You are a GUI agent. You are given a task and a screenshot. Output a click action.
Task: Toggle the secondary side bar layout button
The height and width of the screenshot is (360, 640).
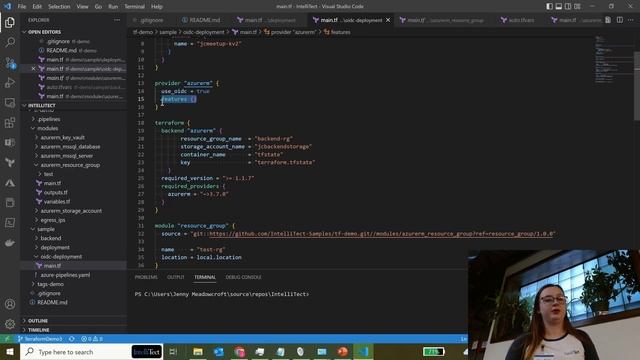[568, 7]
